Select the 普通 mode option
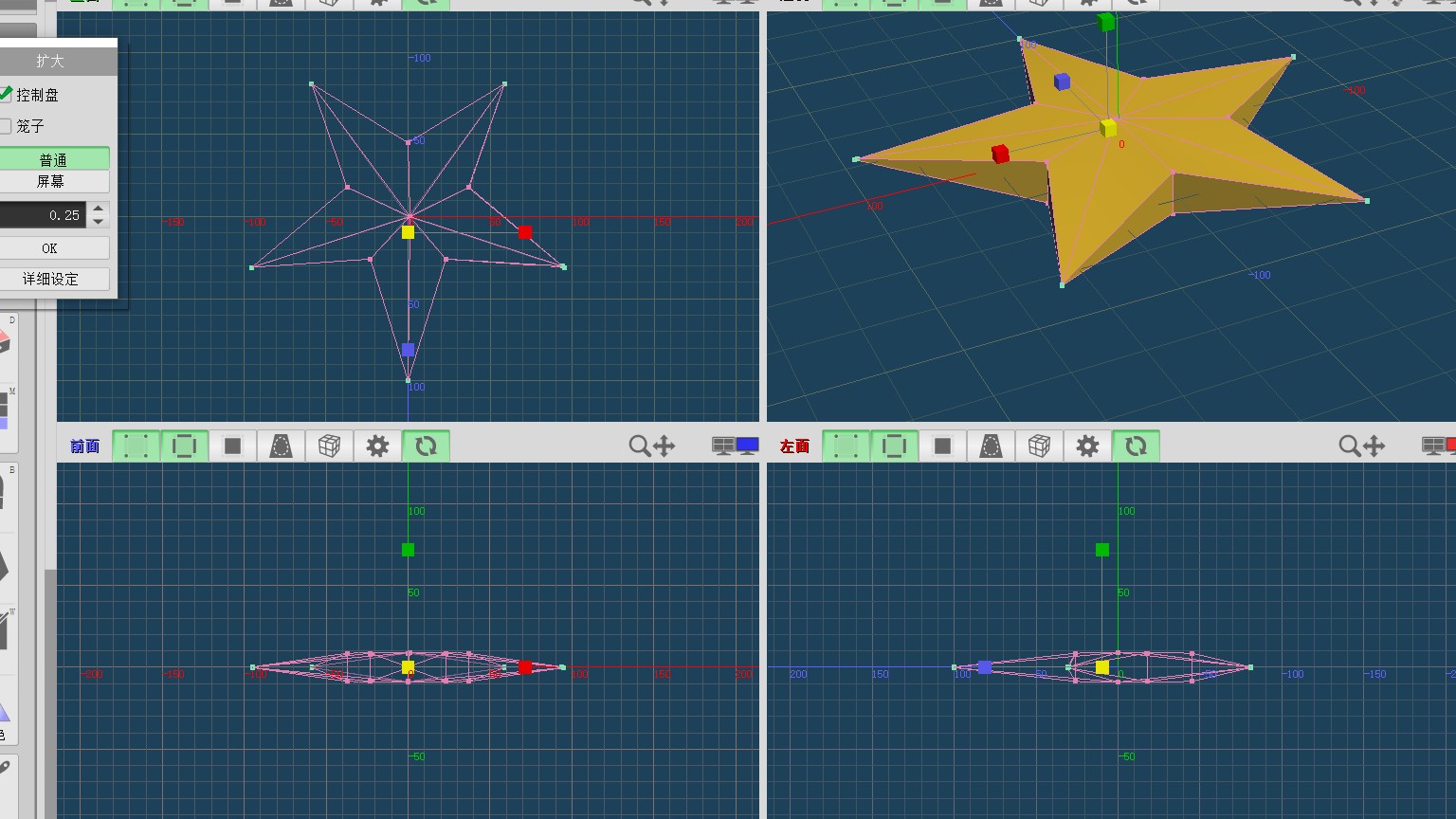This screenshot has height=819, width=1456. pos(53,159)
